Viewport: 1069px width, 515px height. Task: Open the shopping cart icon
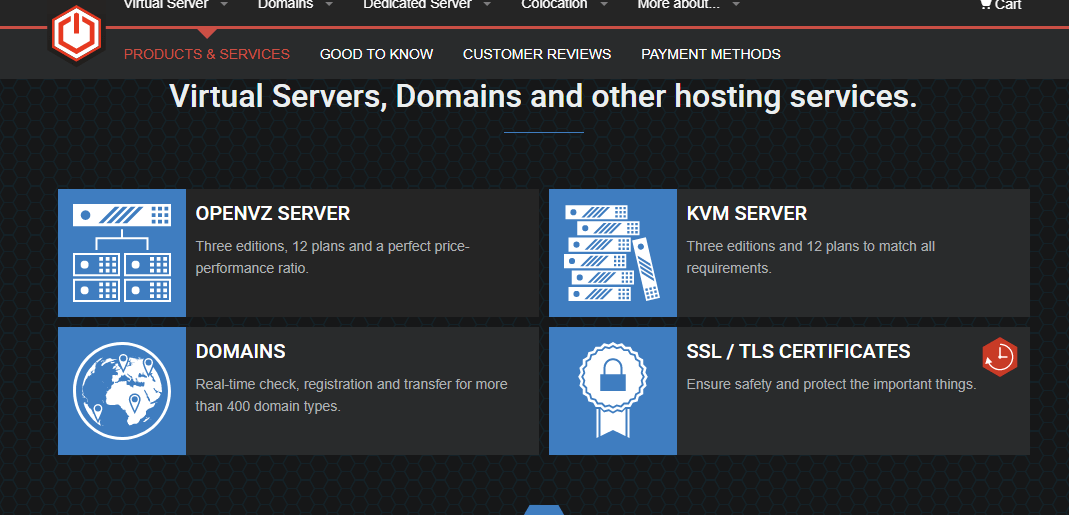[985, 3]
